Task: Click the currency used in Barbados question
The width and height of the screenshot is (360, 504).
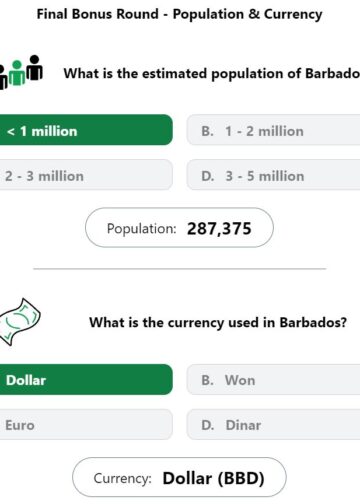Action: click(x=218, y=323)
